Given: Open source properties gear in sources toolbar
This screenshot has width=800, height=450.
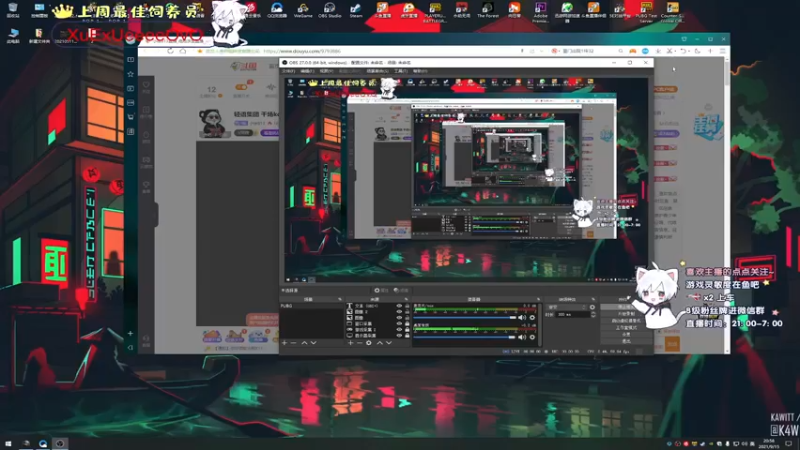Looking at the screenshot, I should (369, 343).
